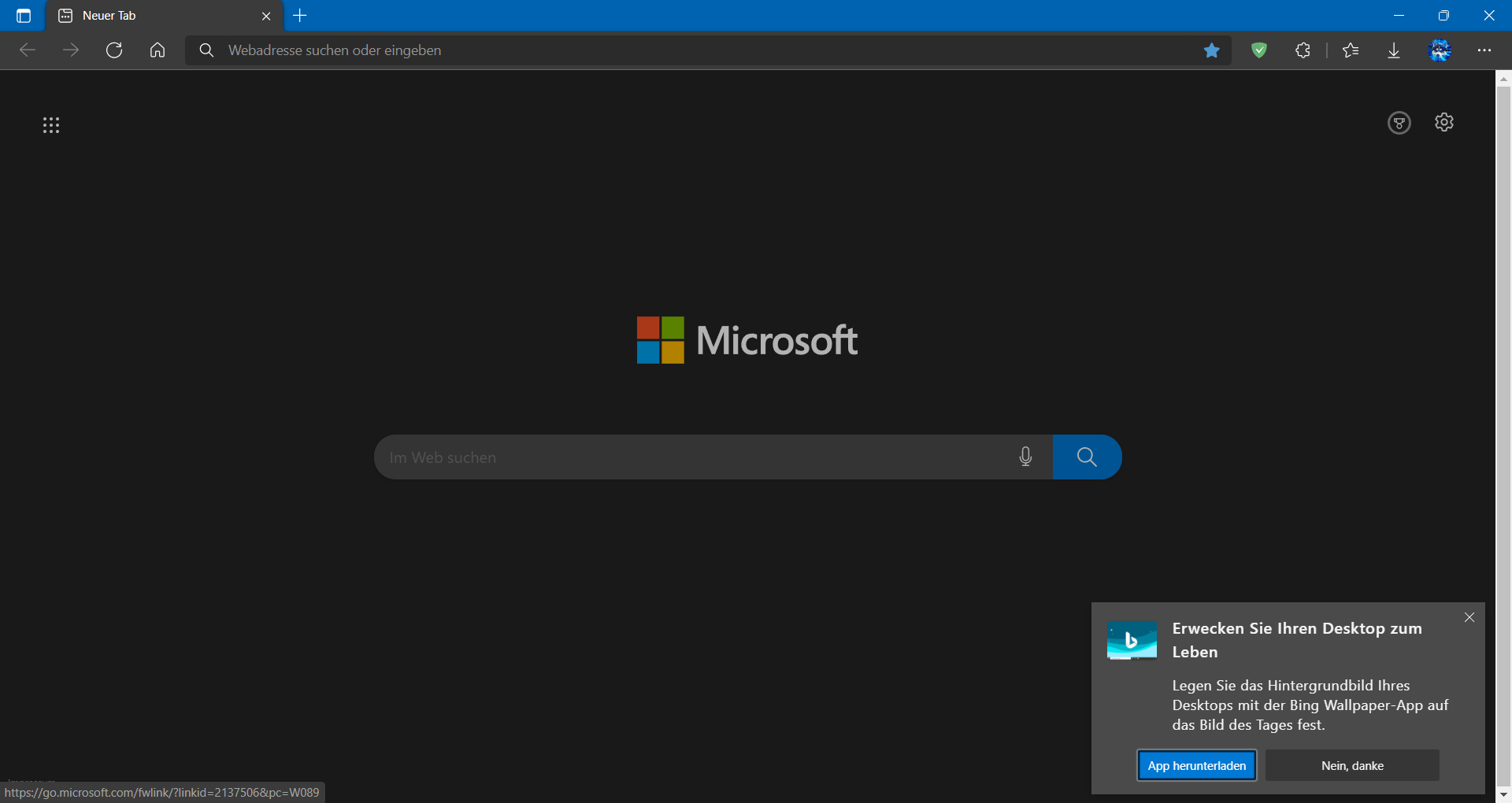Image resolution: width=1512 pixels, height=803 pixels.
Task: Start voice search with microphone icon
Action: (1025, 457)
